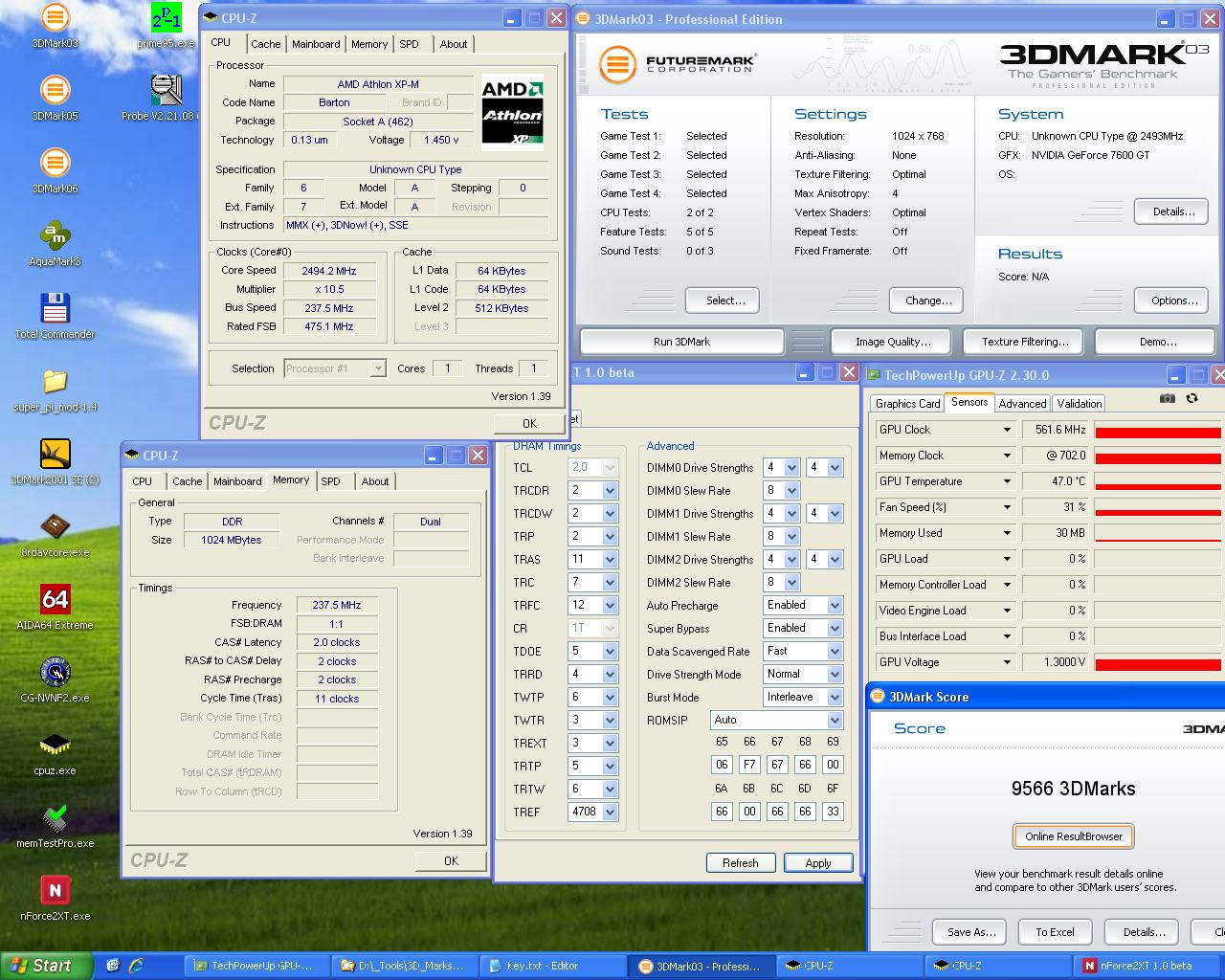Launch nForce2XT.exe desktop icon
The width and height of the screenshot is (1225, 980).
tap(55, 899)
